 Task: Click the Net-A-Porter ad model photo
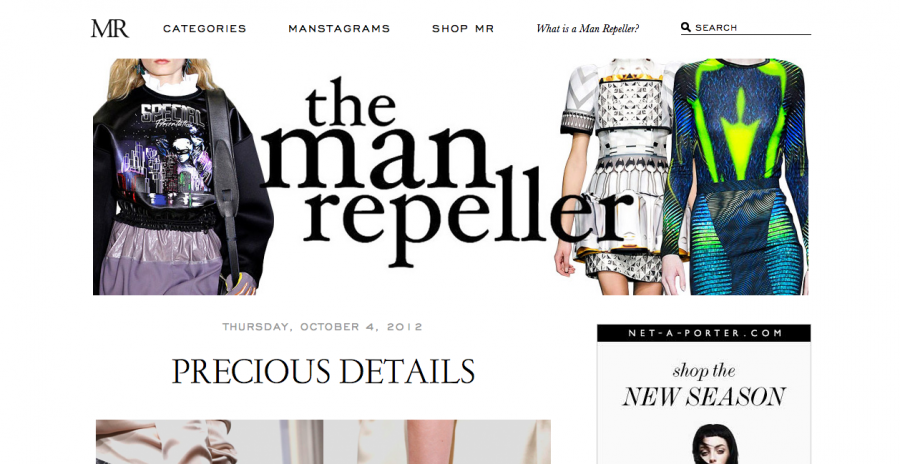point(705,444)
